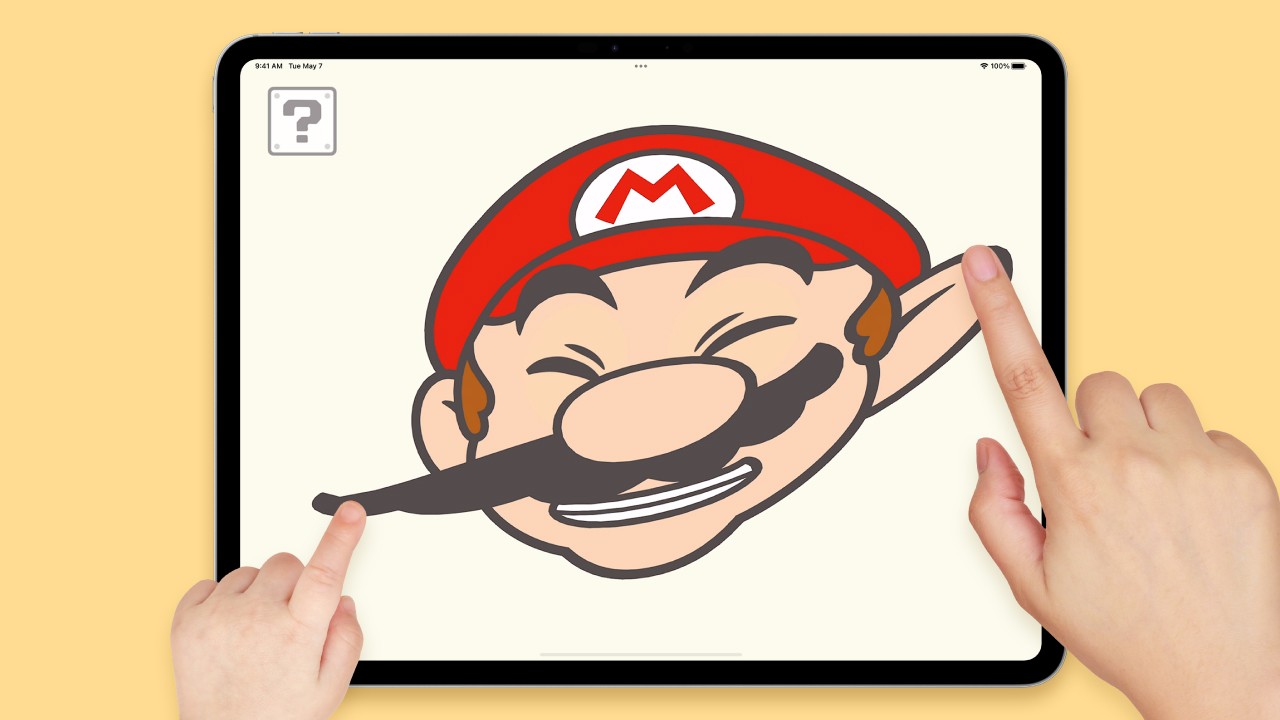Click the 9:41 AM clock
1280x720 pixels.
tap(268, 66)
